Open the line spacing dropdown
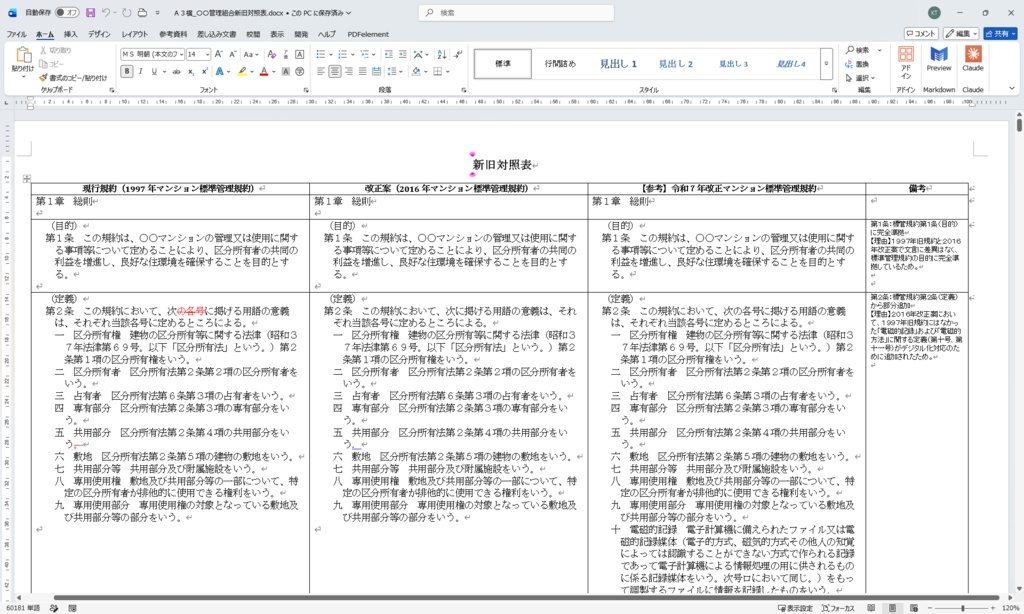 point(394,72)
